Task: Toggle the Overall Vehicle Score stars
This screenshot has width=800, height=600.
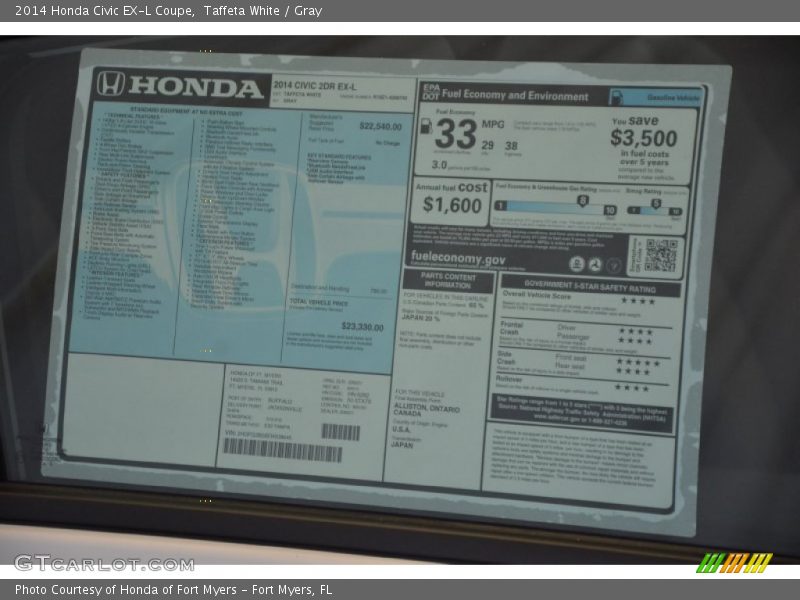Action: click(x=638, y=300)
